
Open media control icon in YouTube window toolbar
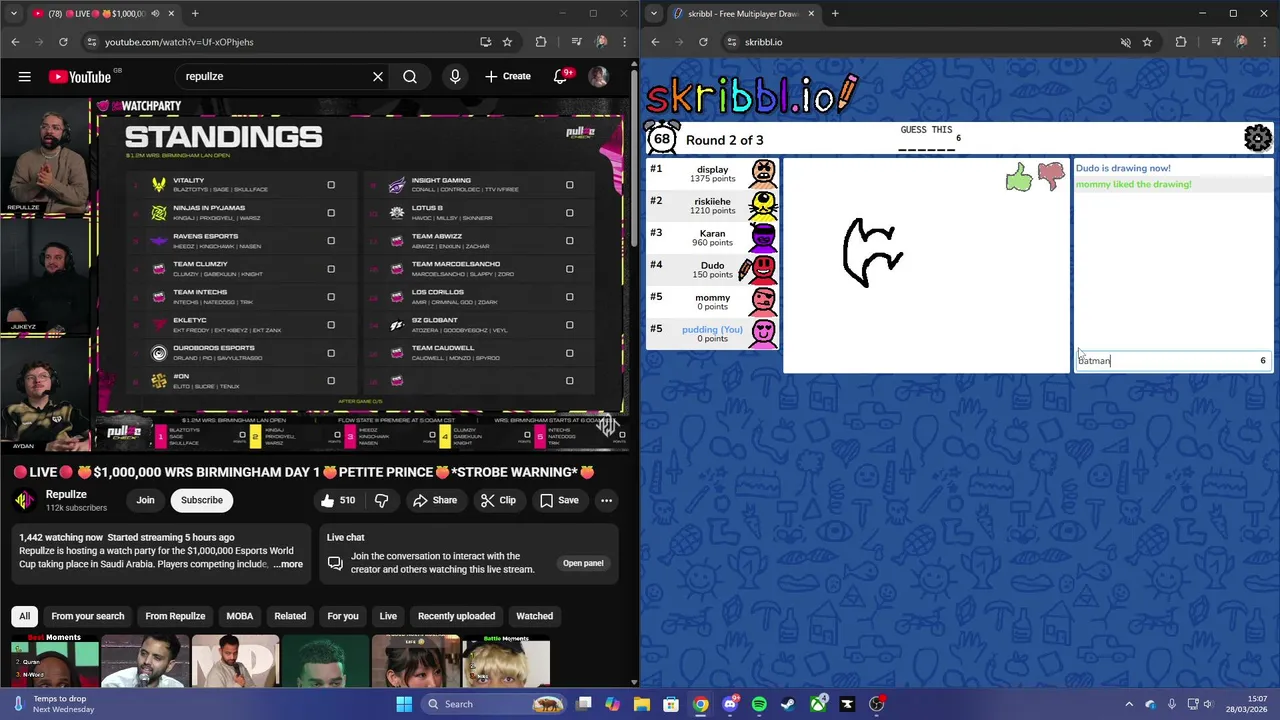576,42
